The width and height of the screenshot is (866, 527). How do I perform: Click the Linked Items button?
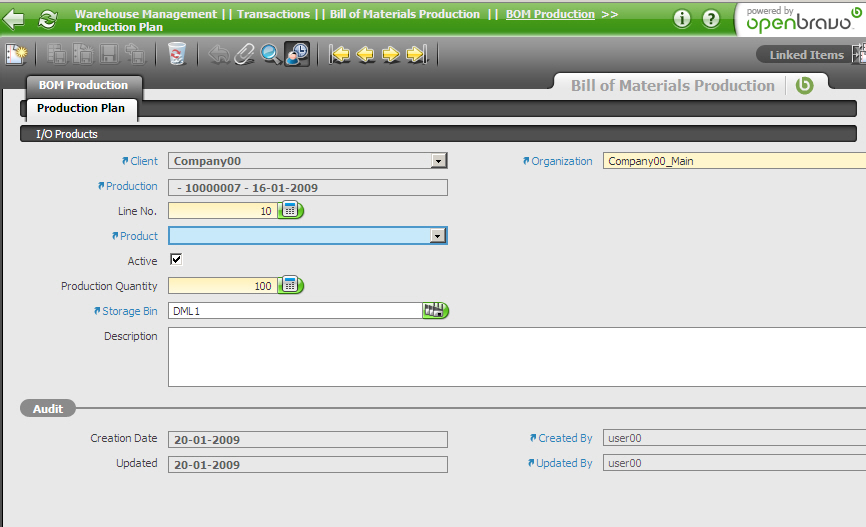pyautogui.click(x=806, y=55)
